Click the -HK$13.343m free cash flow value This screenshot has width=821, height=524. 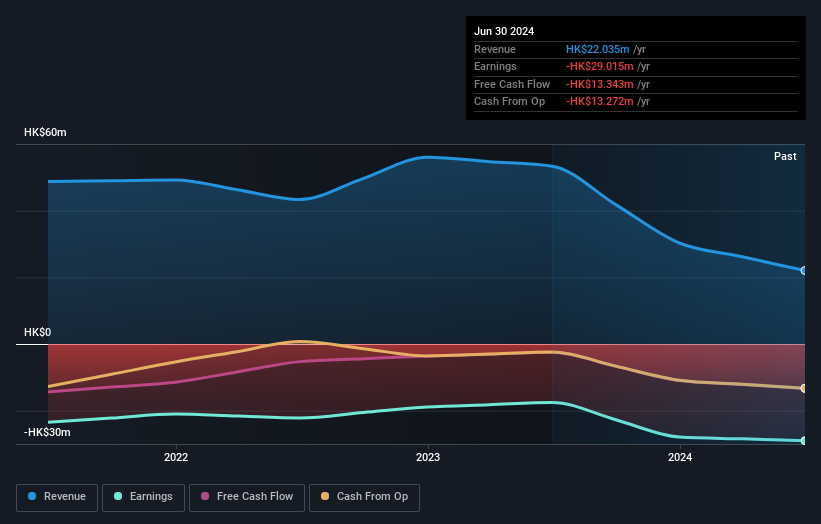(x=600, y=84)
